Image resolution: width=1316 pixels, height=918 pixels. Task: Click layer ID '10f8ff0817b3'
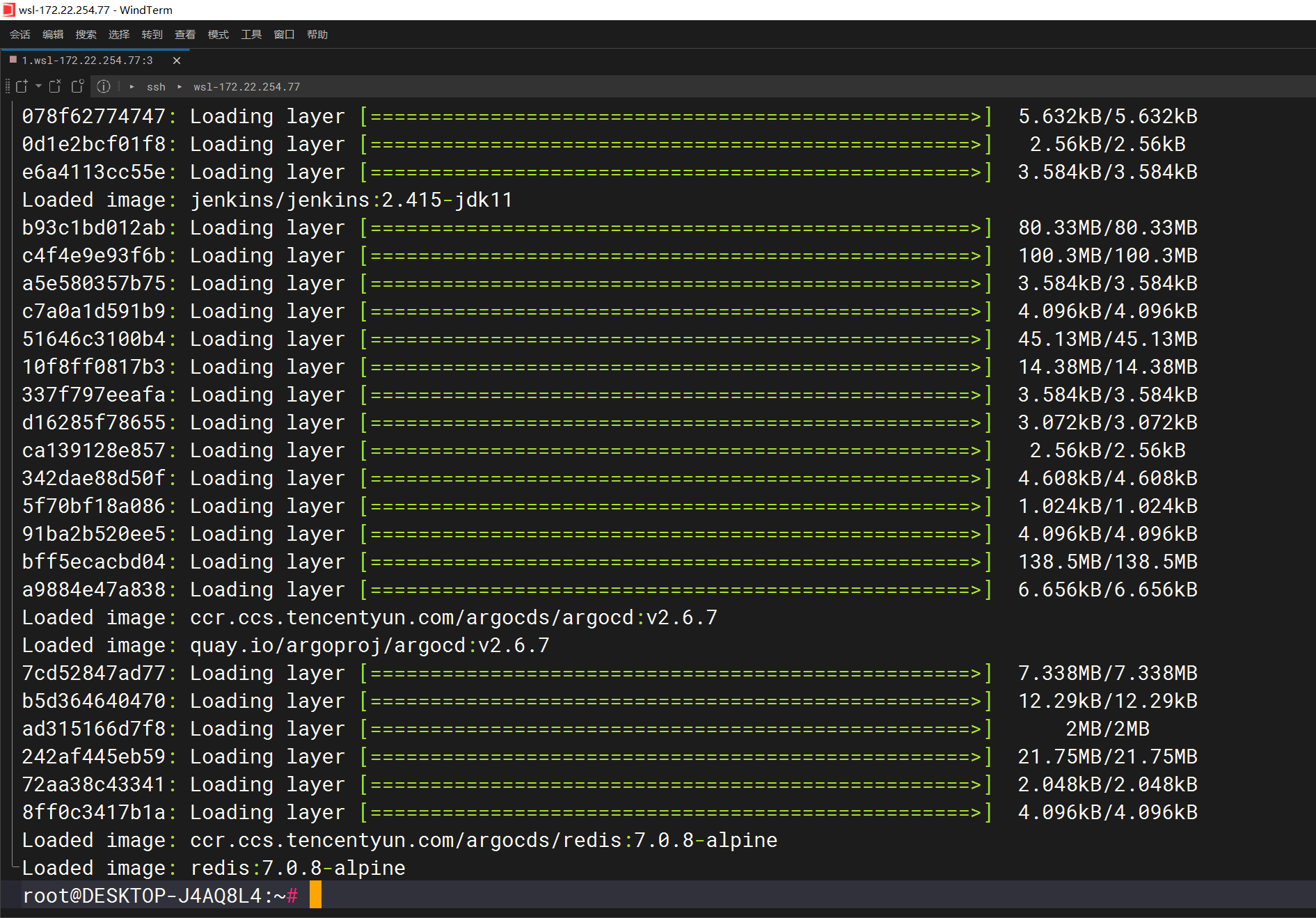94,367
